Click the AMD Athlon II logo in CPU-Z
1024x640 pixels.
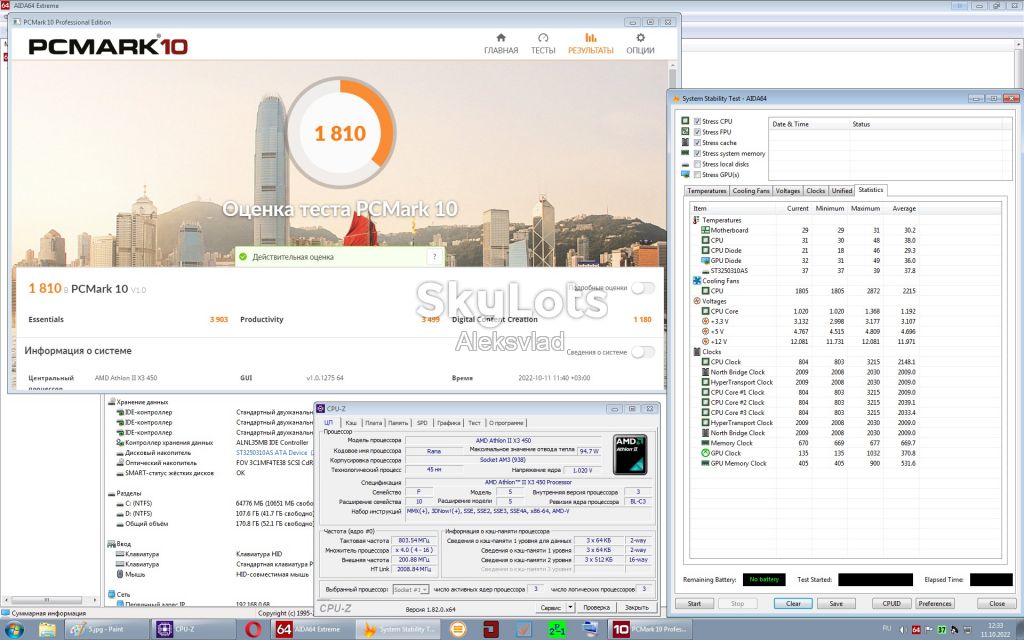pos(630,454)
